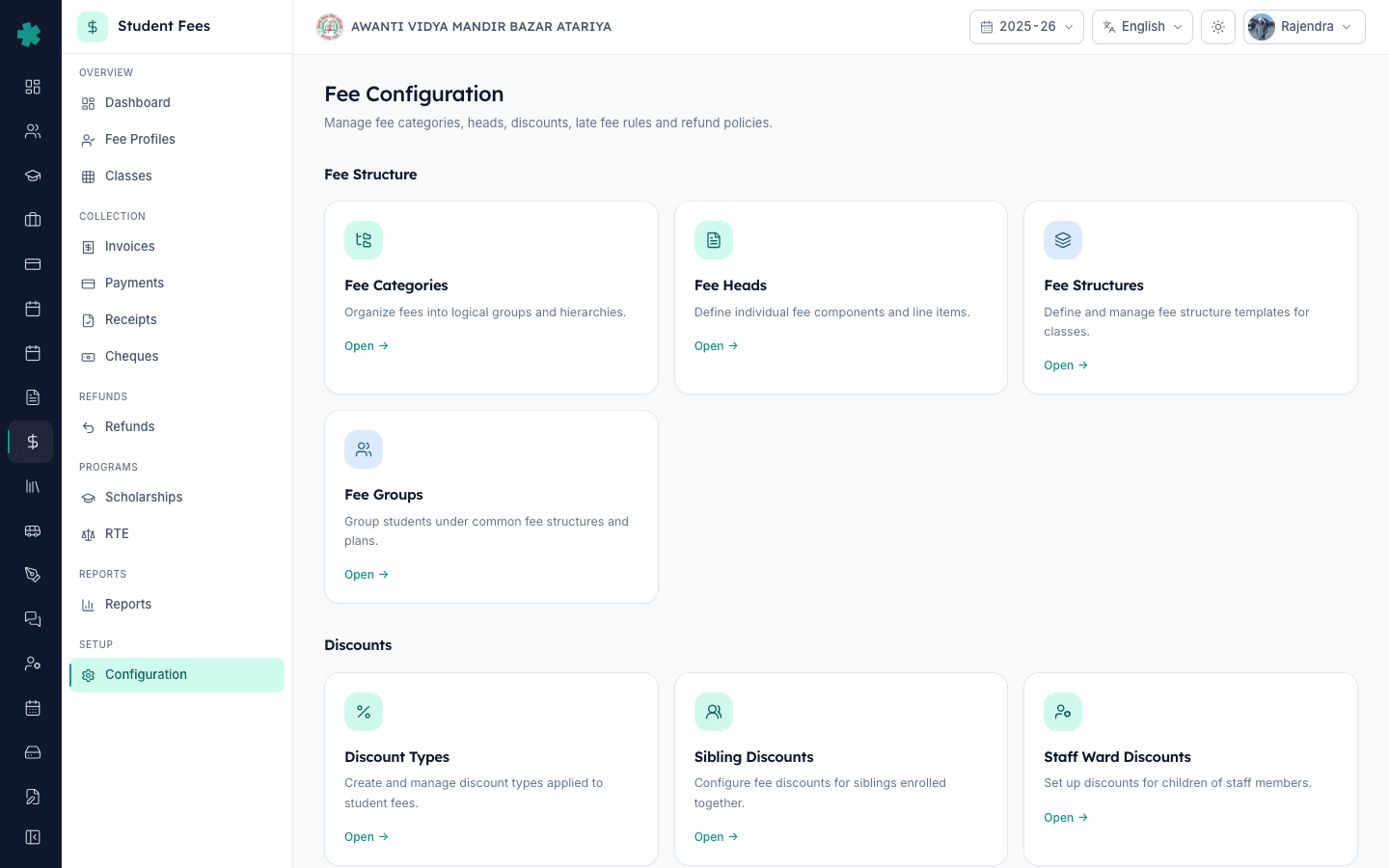Image resolution: width=1389 pixels, height=868 pixels.
Task: Open the document page icon in left rail
Action: click(33, 397)
